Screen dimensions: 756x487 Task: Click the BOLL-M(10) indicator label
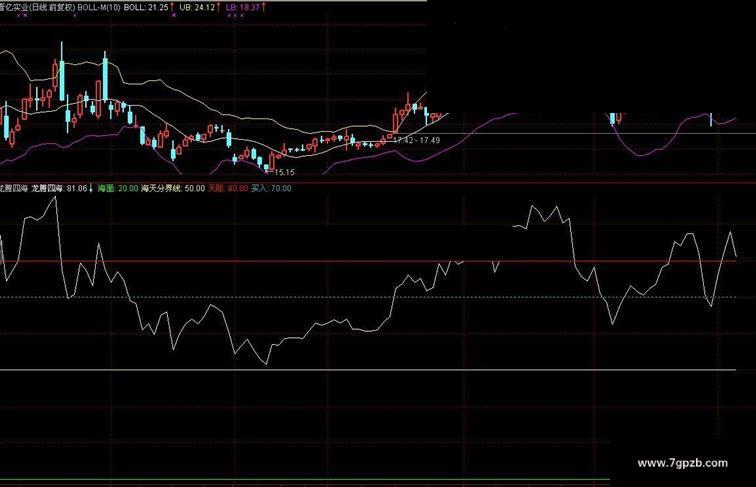pos(99,8)
